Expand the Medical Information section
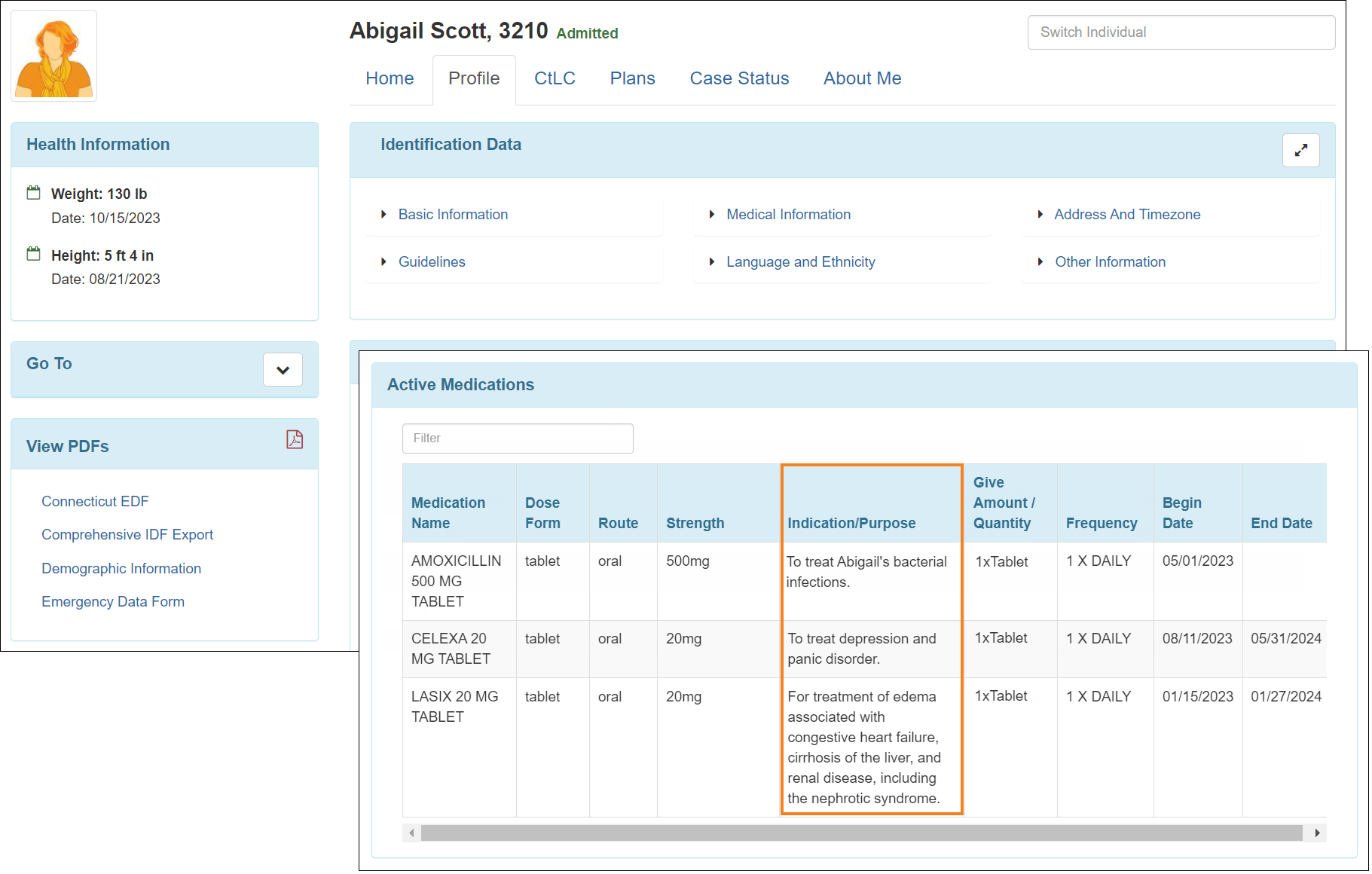 coord(788,215)
